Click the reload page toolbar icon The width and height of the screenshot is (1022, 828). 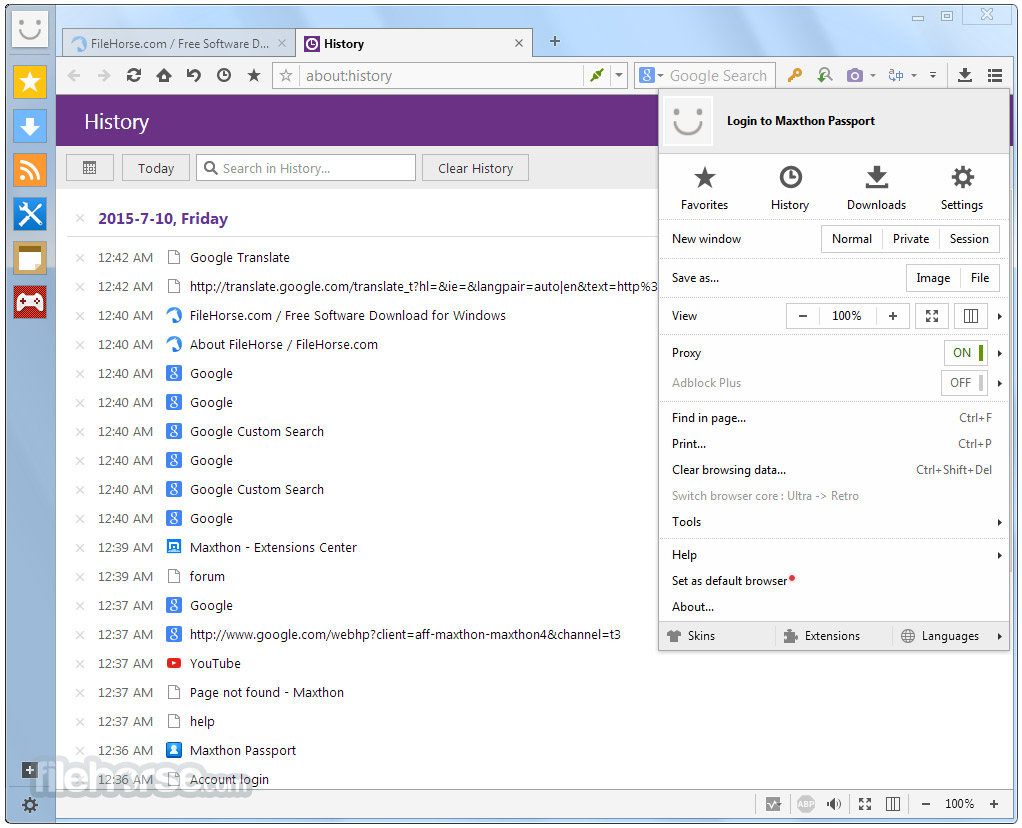tap(134, 76)
